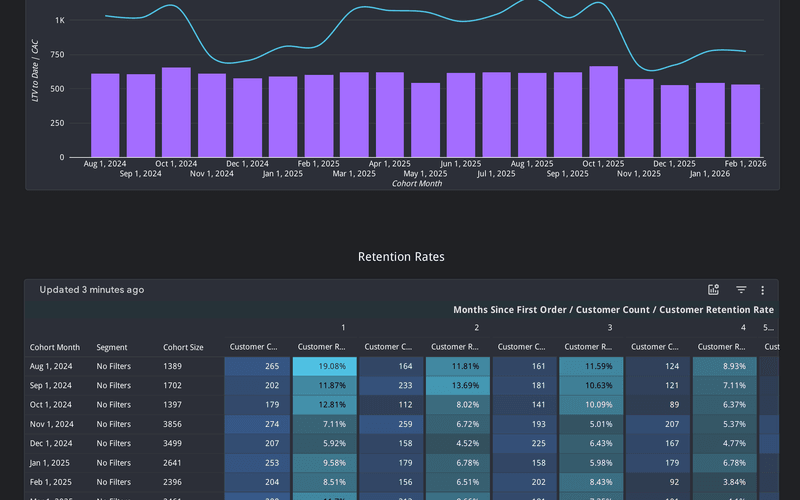Select the 13.69% retention rate cell
This screenshot has height=500, width=800.
tap(457, 386)
